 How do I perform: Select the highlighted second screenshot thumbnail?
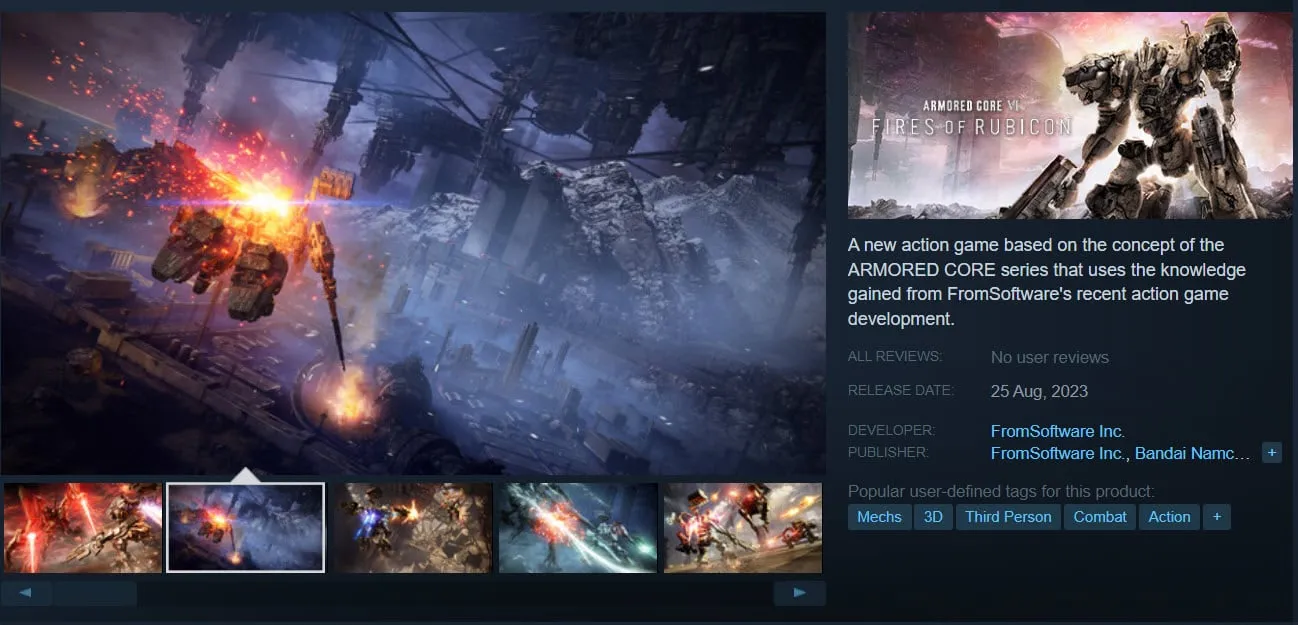[246, 527]
